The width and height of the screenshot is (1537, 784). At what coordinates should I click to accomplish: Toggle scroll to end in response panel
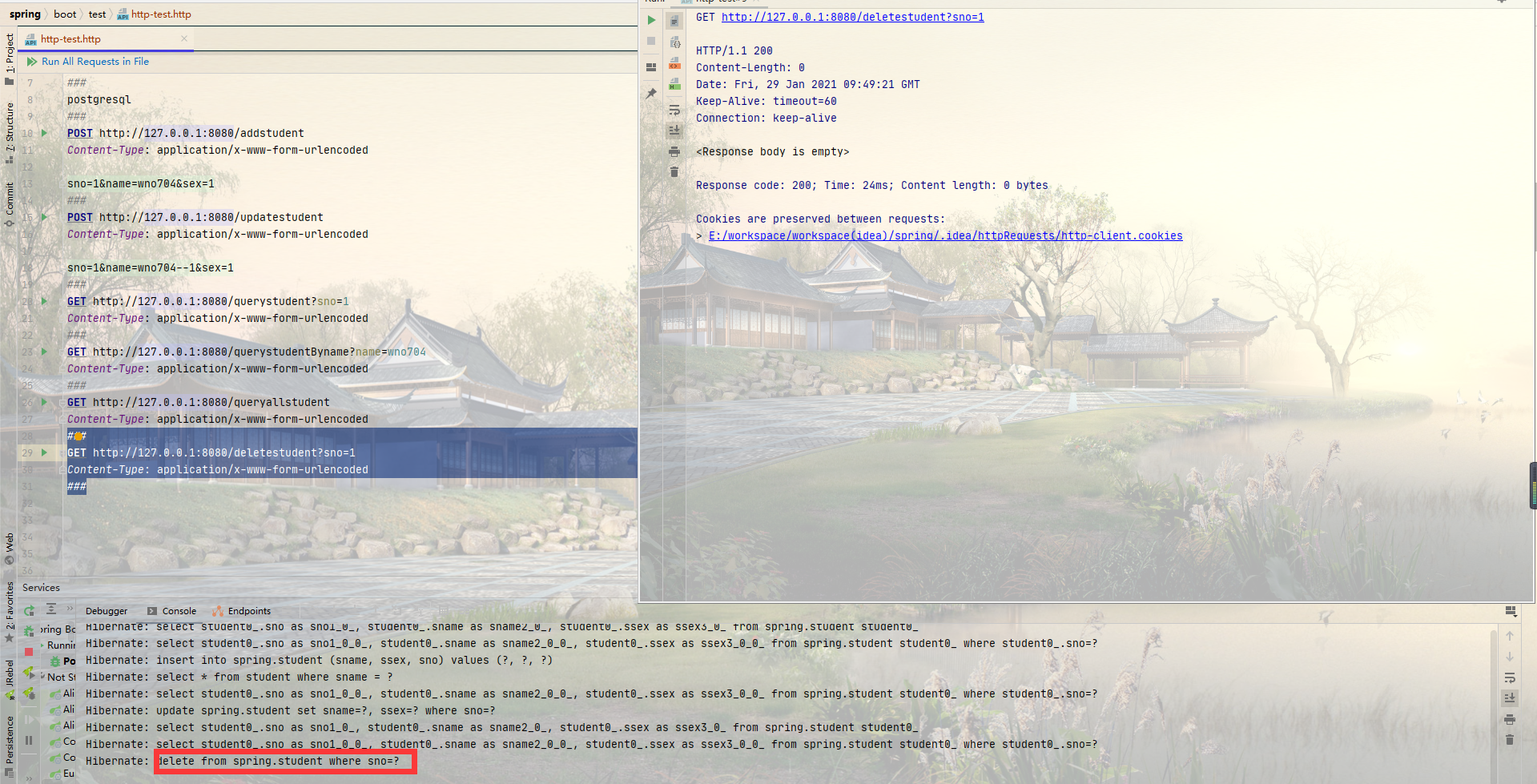pyautogui.click(x=674, y=130)
